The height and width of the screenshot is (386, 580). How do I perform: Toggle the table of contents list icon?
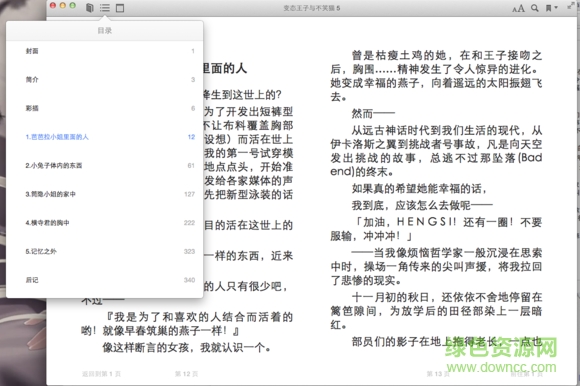coord(105,8)
